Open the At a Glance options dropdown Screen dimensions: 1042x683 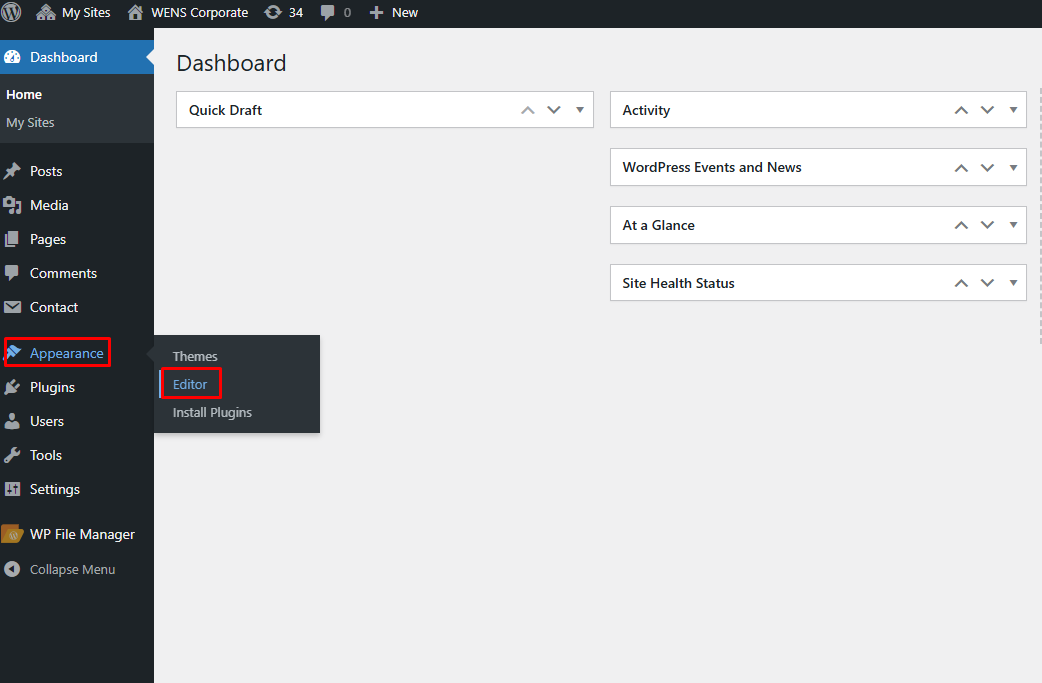click(1013, 225)
